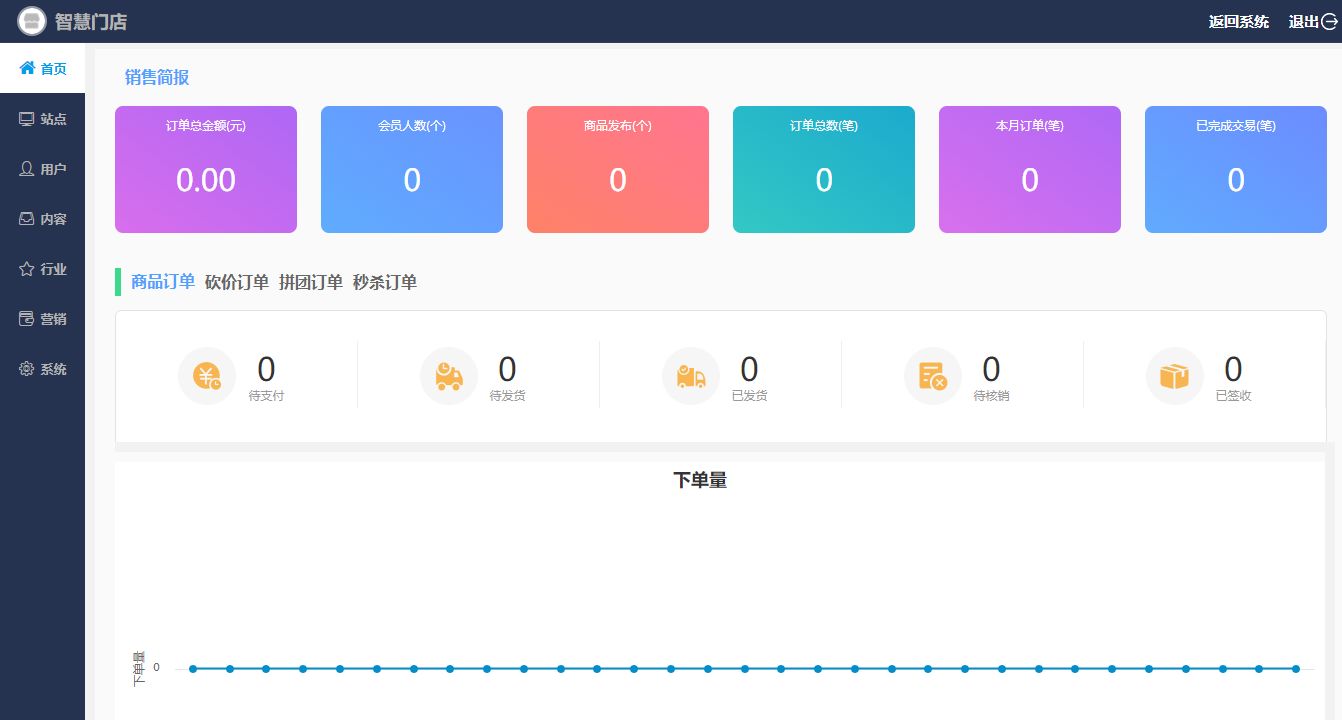This screenshot has width=1342, height=720.
Task: Click the 已完成交易(笔) card
Action: (1236, 169)
